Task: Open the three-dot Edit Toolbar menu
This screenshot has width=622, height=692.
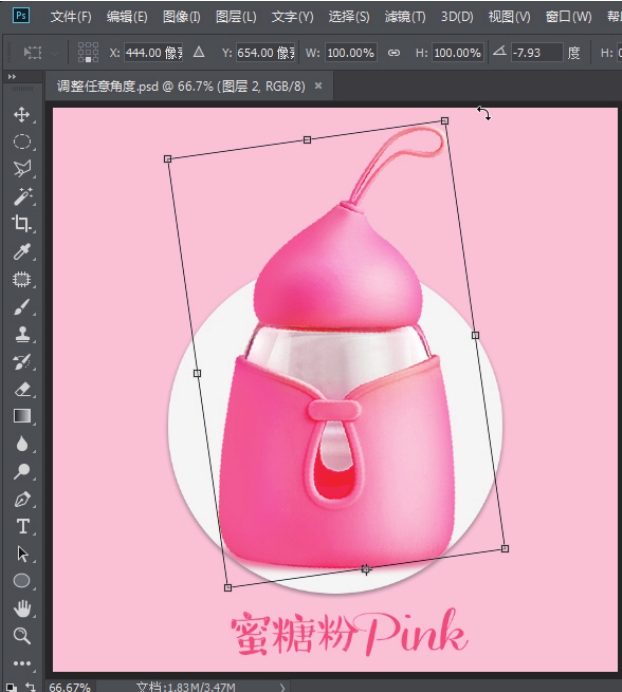Action: [x=21, y=662]
